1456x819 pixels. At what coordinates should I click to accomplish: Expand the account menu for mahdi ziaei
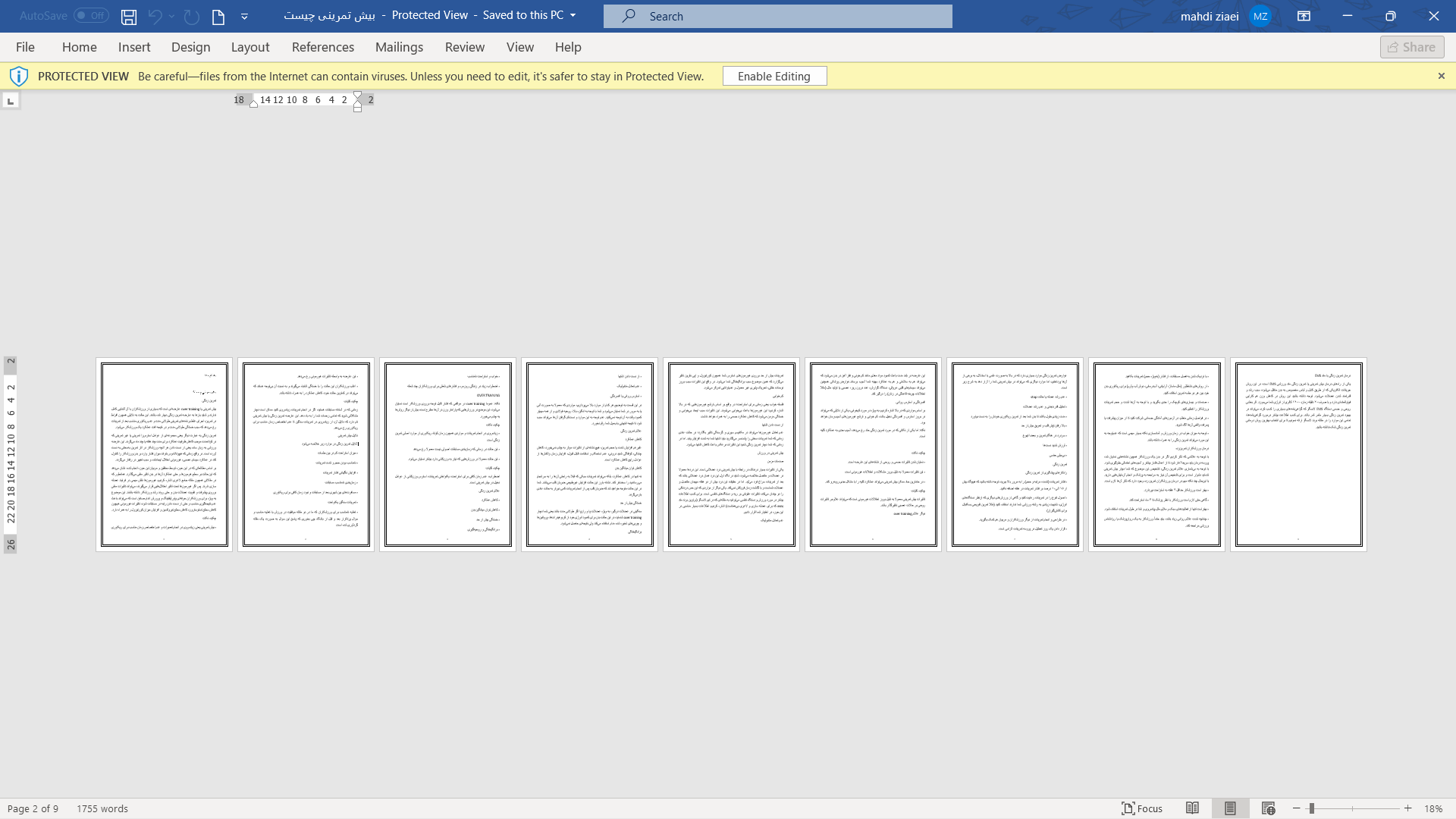pyautogui.click(x=1260, y=16)
